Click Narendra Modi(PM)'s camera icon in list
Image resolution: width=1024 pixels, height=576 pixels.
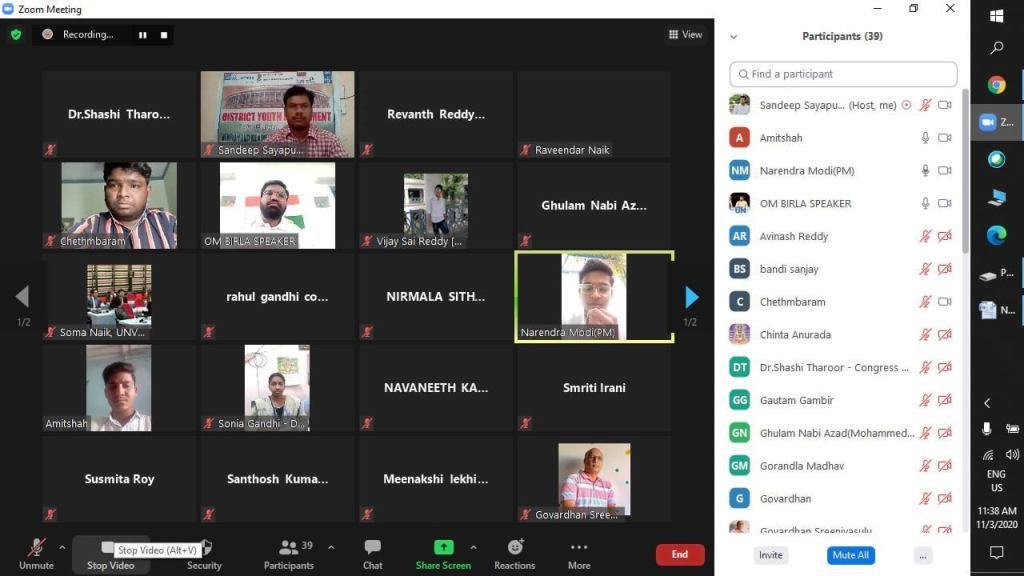[944, 170]
